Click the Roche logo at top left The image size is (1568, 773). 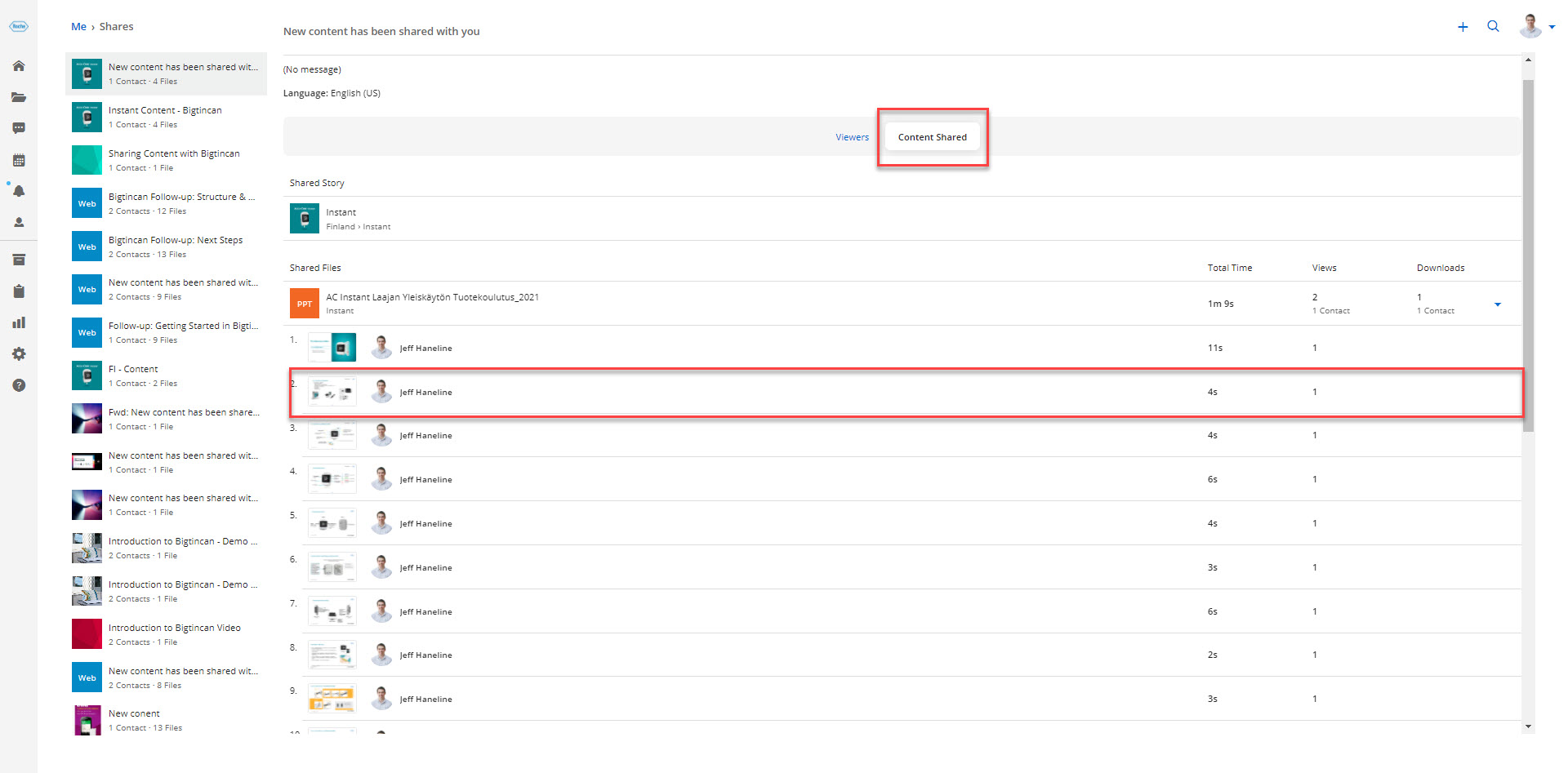click(x=19, y=26)
